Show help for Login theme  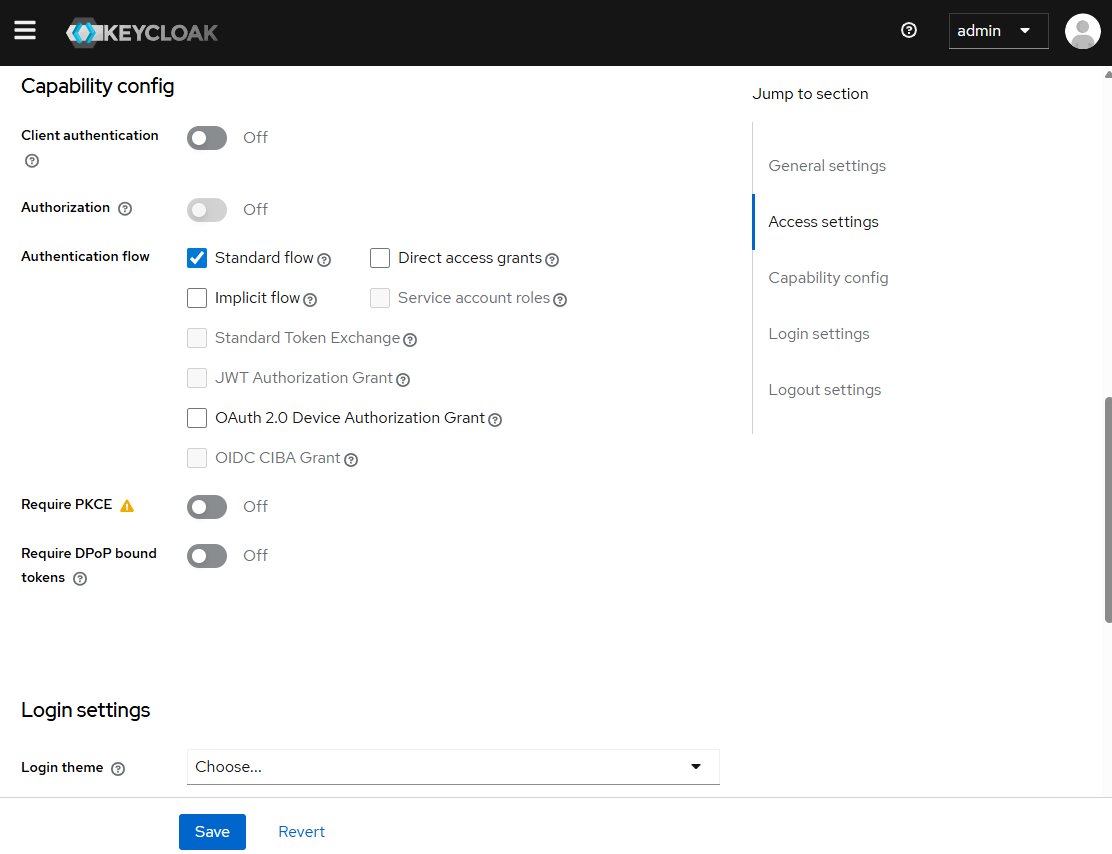(118, 769)
